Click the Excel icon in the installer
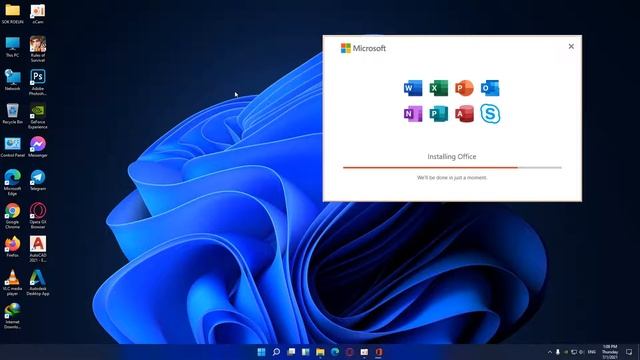The width and height of the screenshot is (640, 360). (438, 88)
